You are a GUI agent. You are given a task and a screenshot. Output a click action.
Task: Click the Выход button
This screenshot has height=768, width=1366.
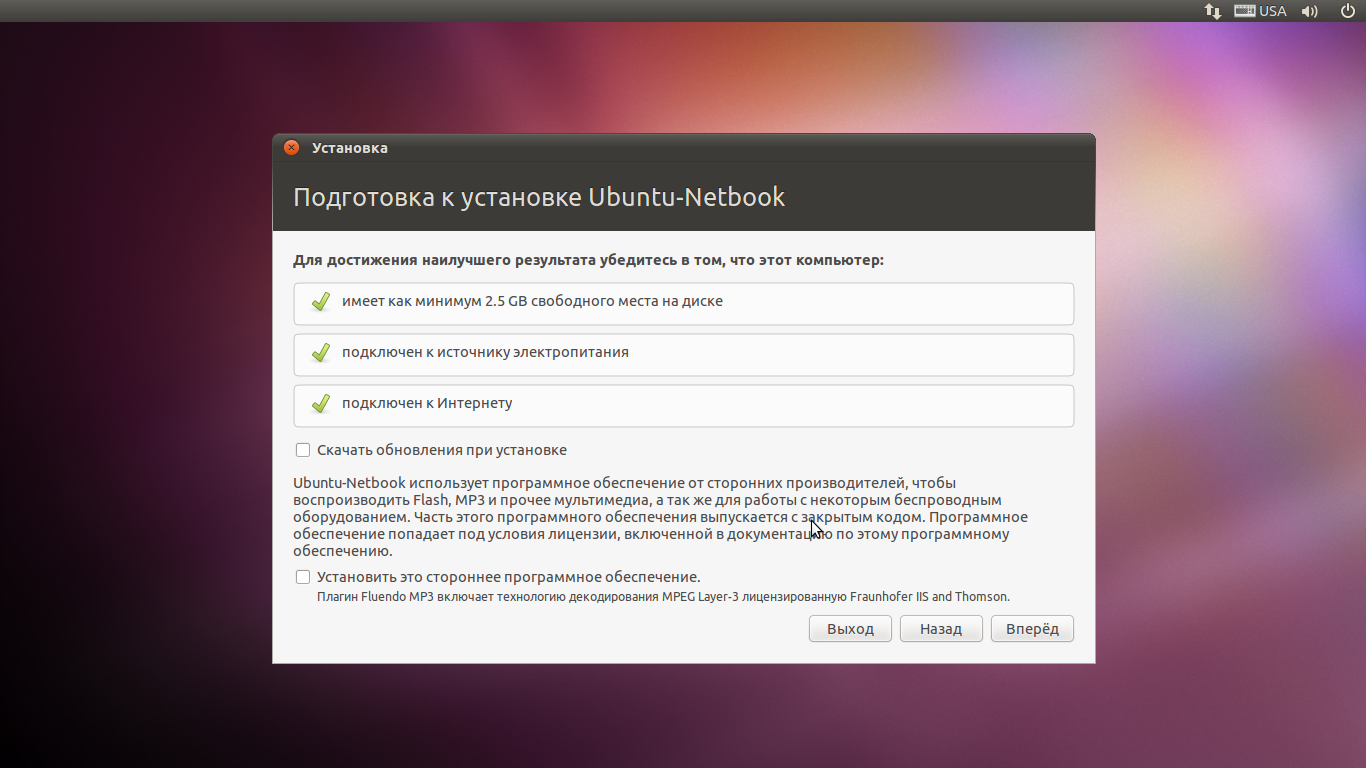[x=850, y=629]
